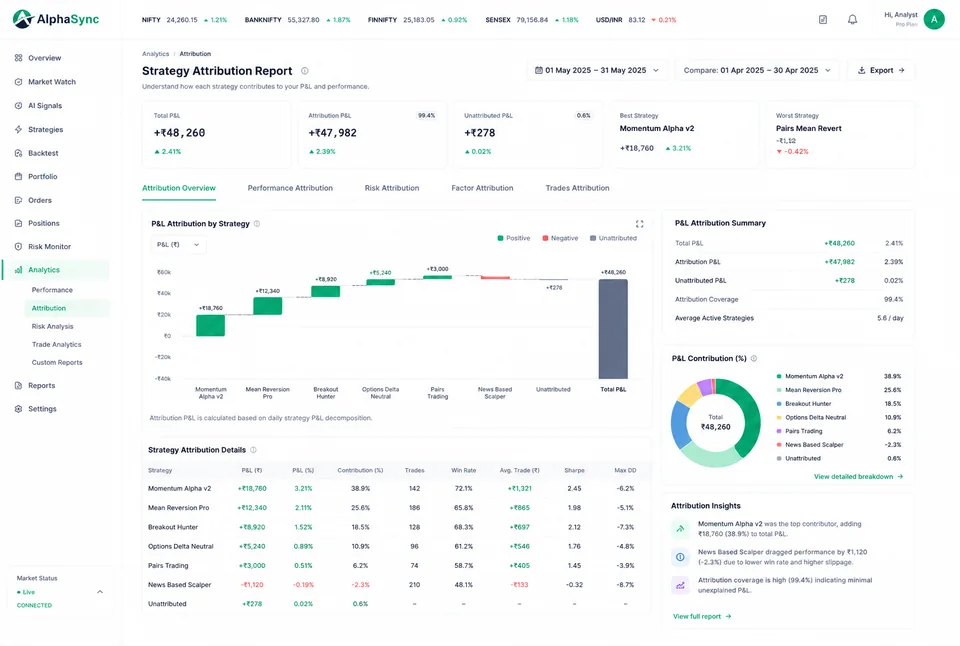Toggle the Positive legend series
This screenshot has width=960, height=646.
[514, 238]
